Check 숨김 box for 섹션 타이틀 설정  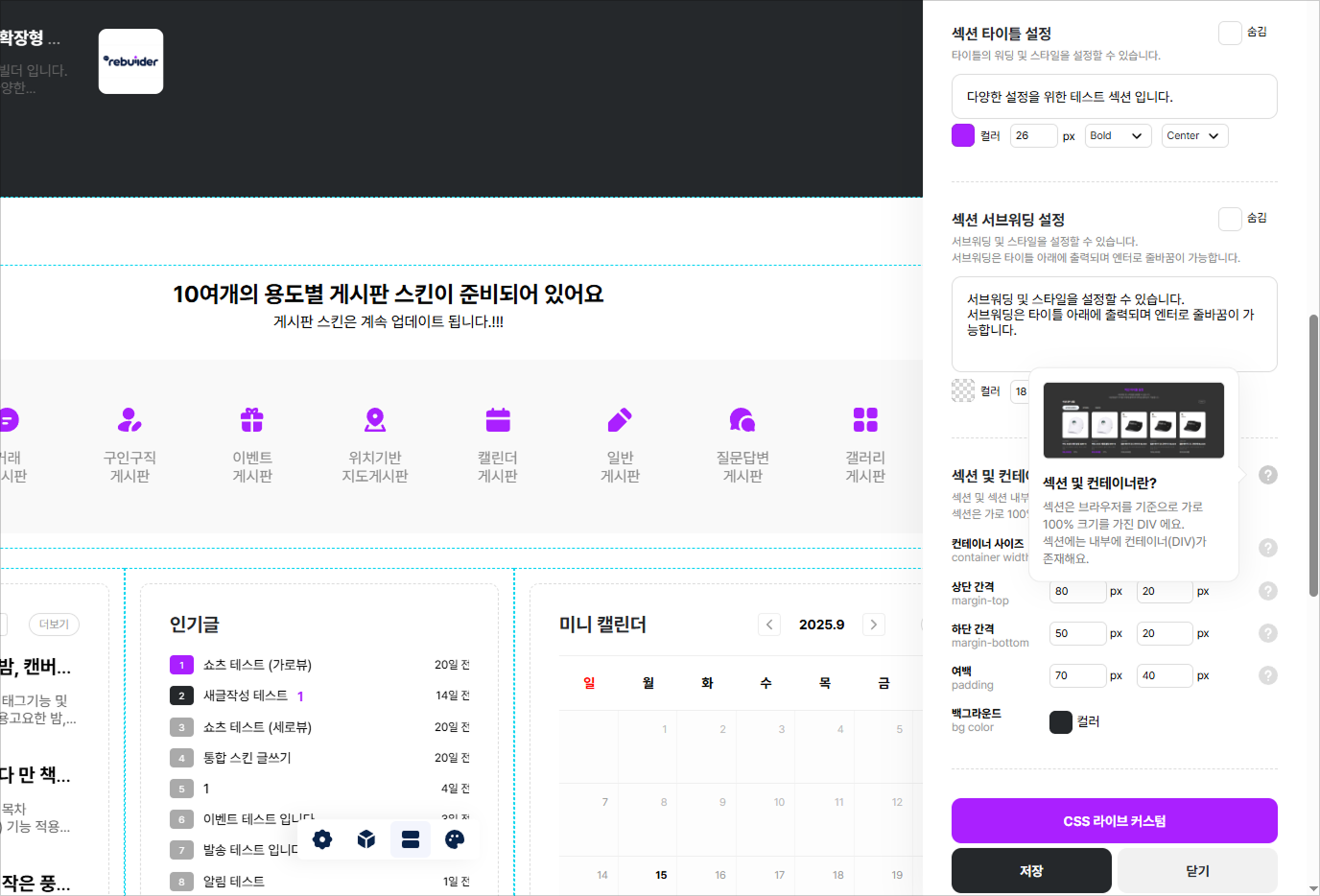click(1230, 33)
